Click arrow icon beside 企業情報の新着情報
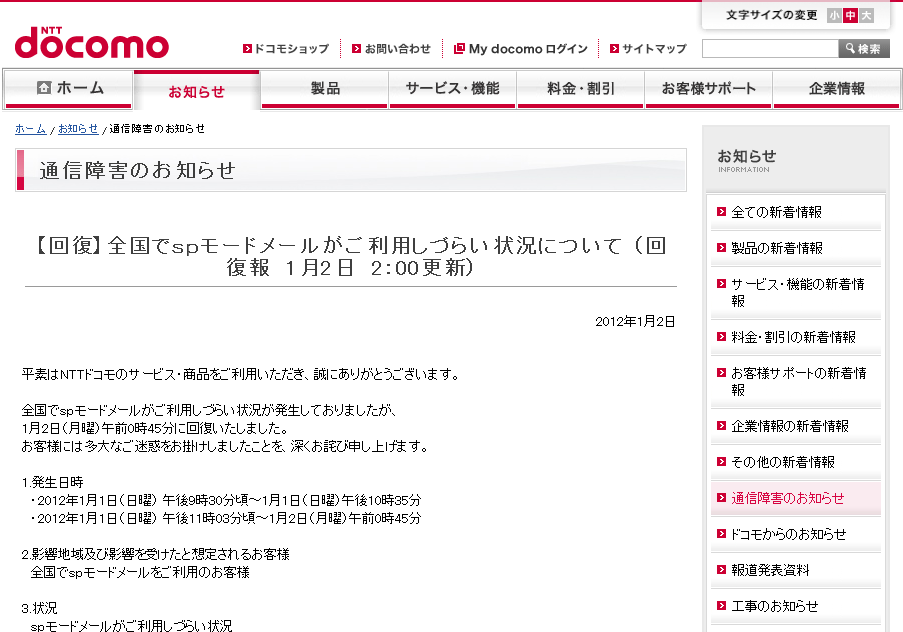This screenshot has height=632, width=903. (x=721, y=426)
